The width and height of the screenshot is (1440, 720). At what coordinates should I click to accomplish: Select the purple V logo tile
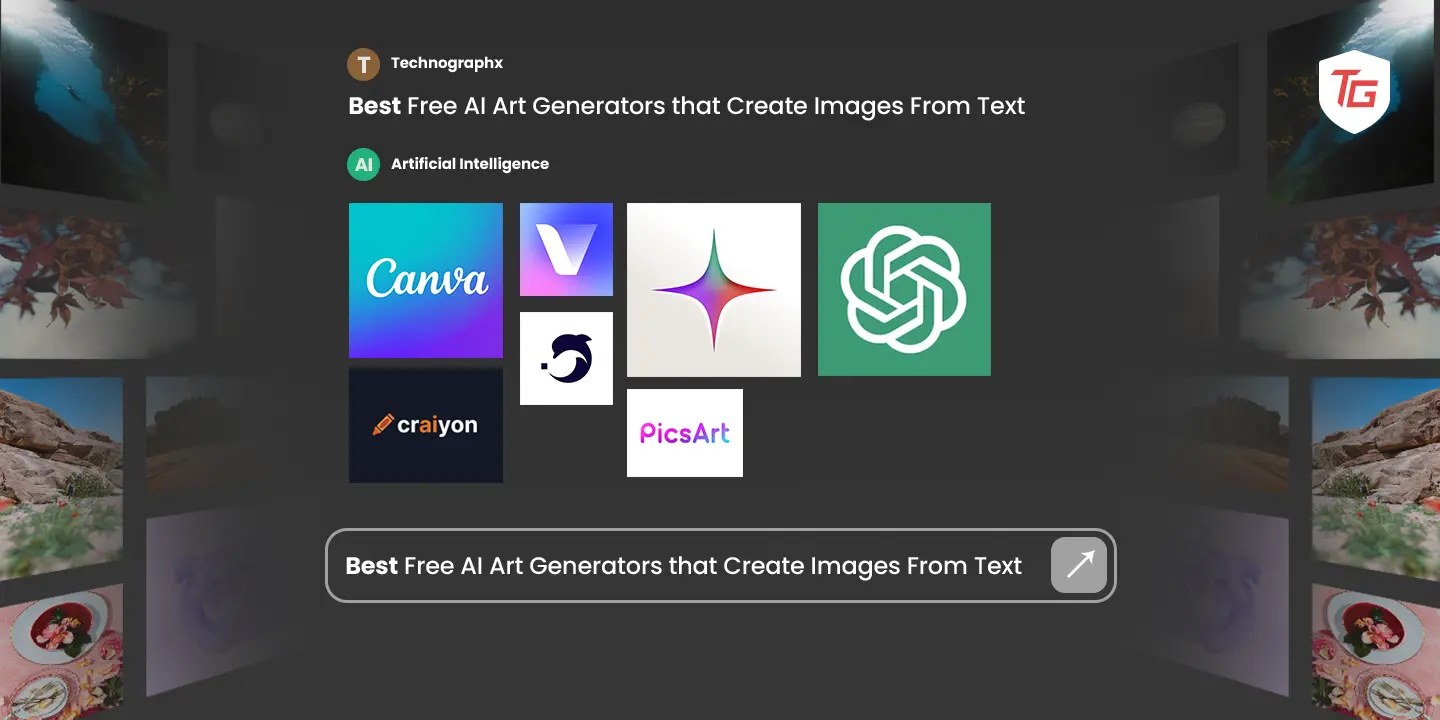(x=566, y=249)
